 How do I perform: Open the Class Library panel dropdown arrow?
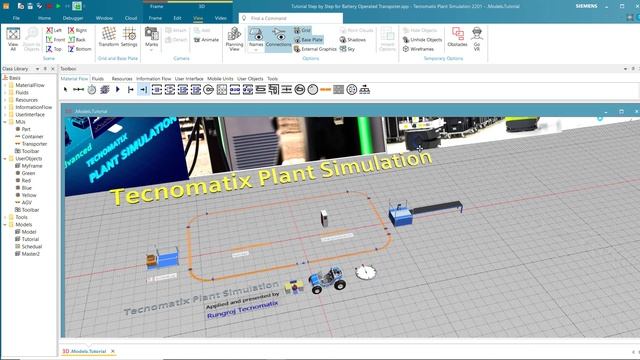37,69
